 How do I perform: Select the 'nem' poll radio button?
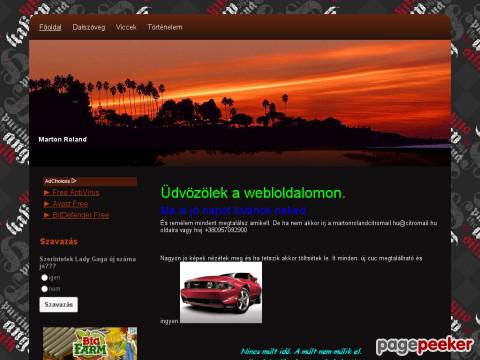(44, 289)
